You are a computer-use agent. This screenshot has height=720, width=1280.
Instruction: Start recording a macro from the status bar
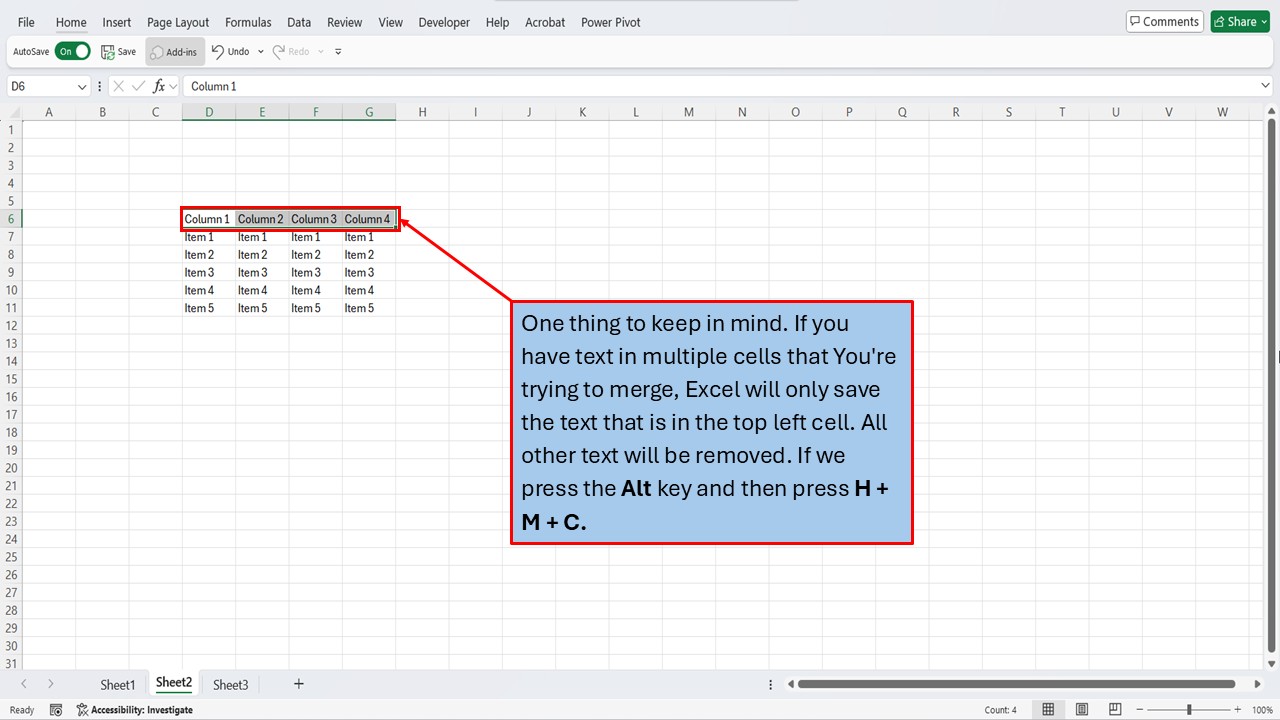click(56, 709)
